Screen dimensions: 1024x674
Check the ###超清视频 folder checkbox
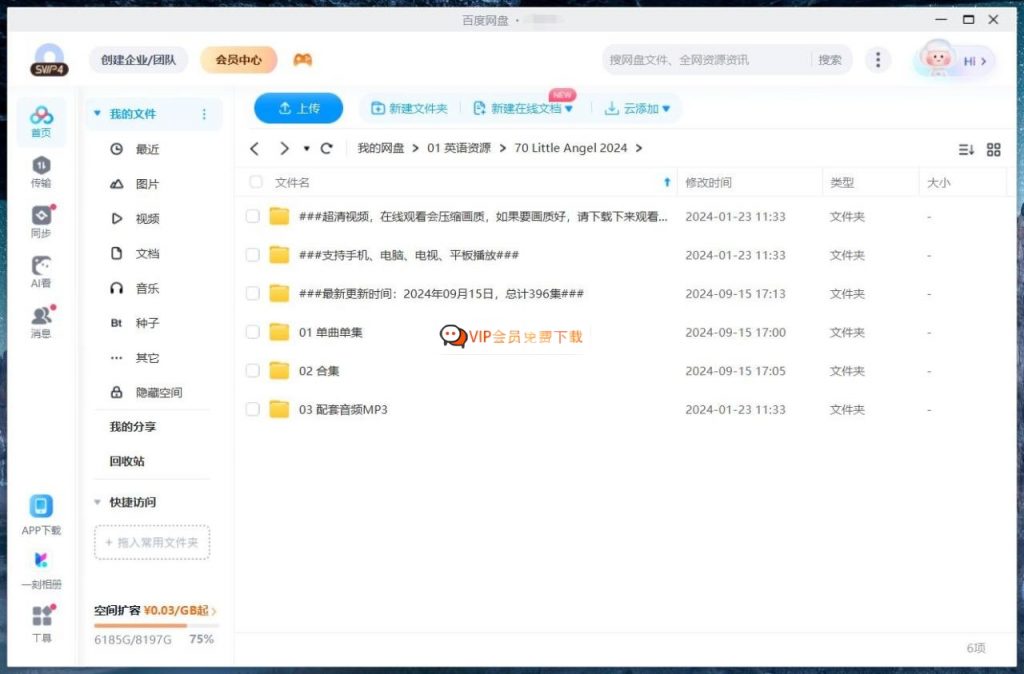pos(253,216)
